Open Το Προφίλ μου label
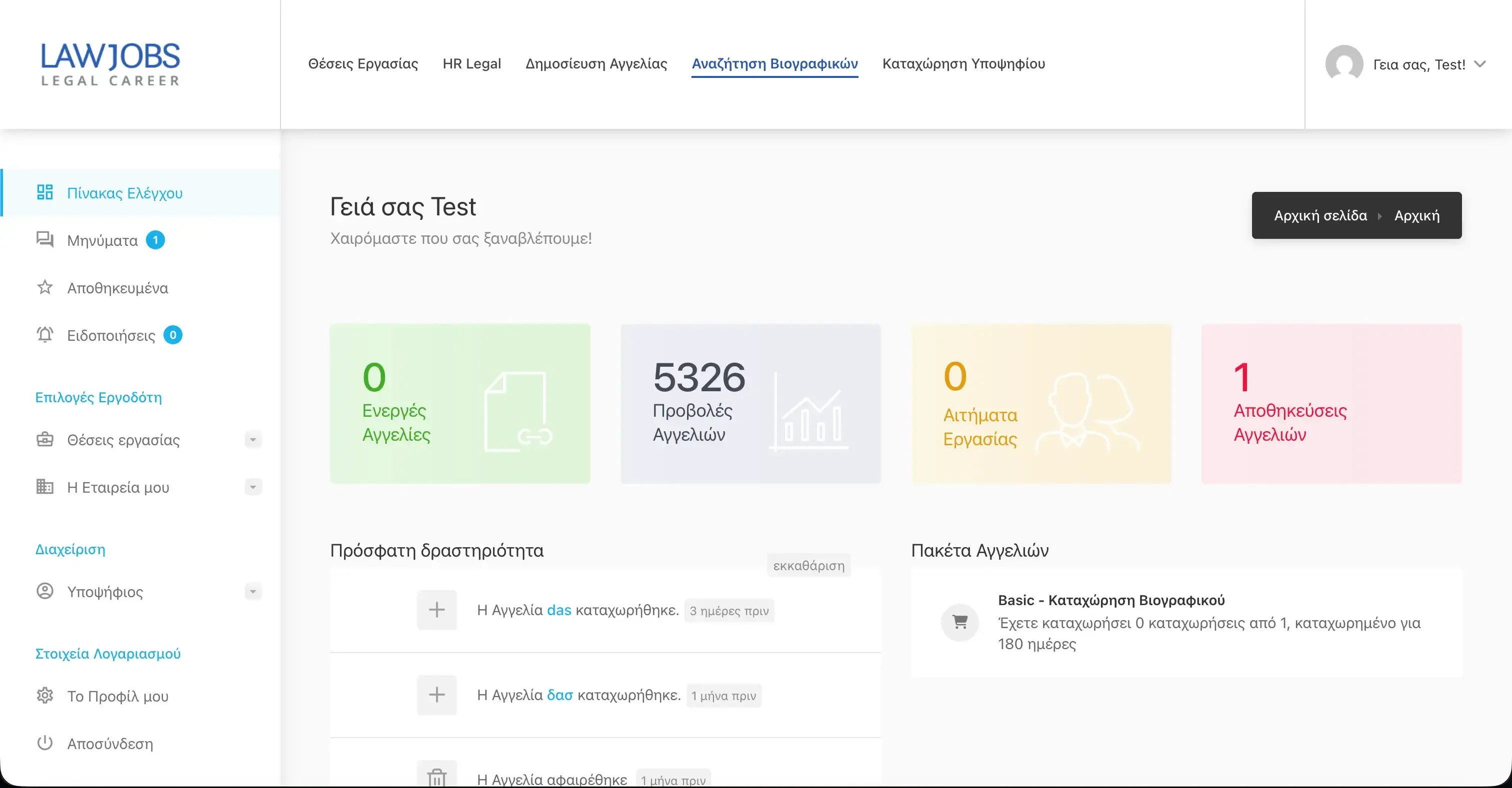Viewport: 1512px width, 788px height. [x=117, y=697]
